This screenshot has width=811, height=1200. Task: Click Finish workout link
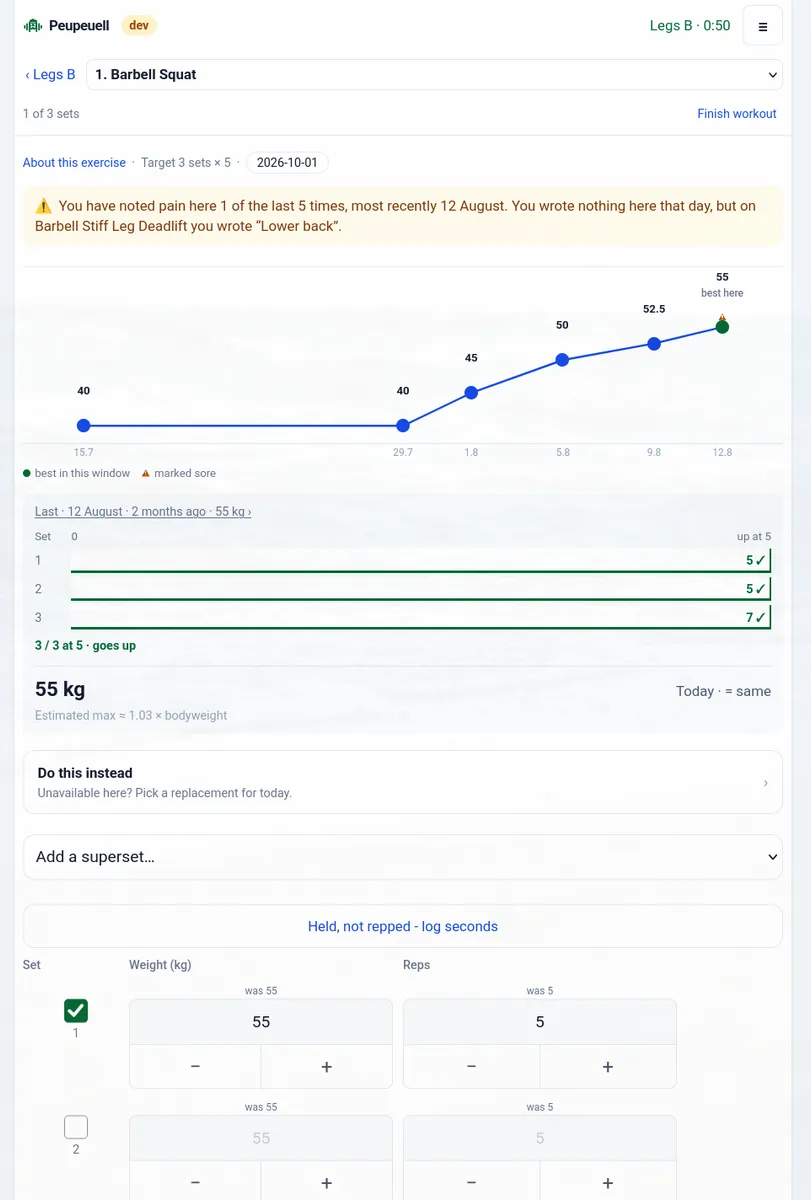click(736, 114)
